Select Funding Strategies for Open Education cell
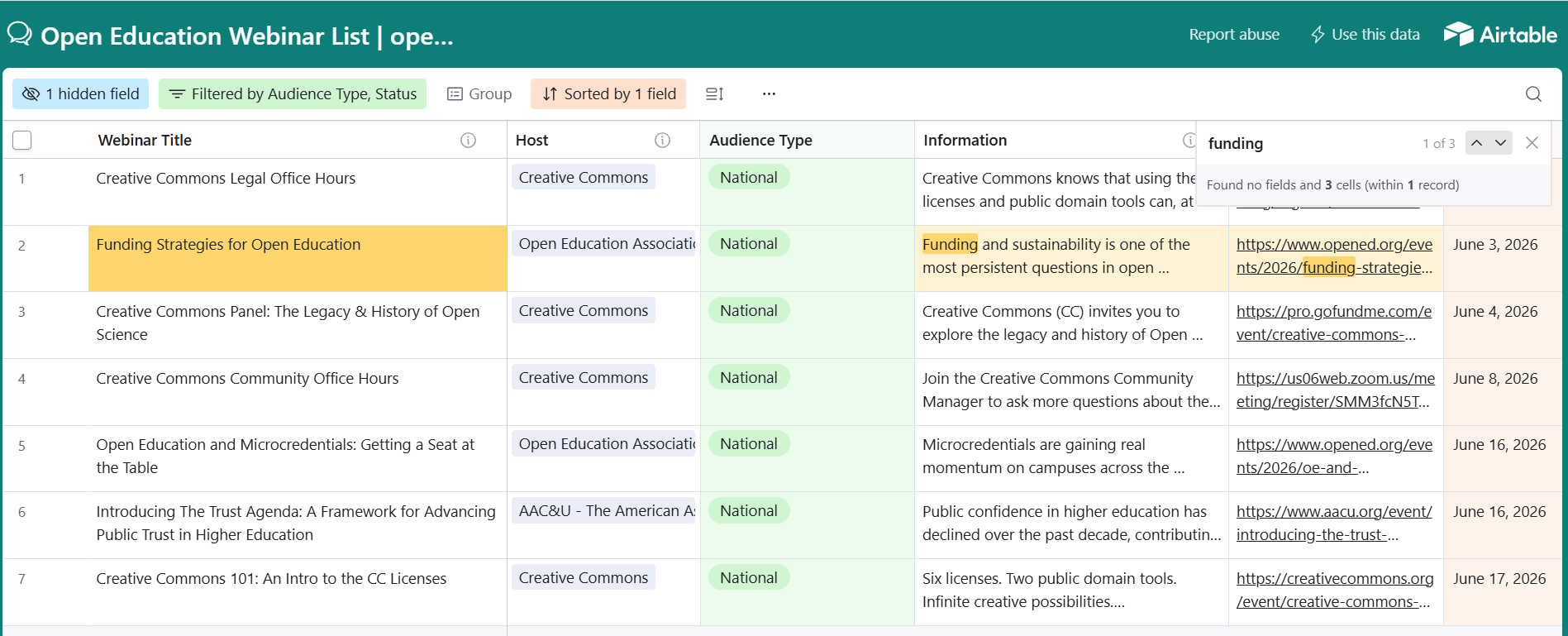 point(298,258)
